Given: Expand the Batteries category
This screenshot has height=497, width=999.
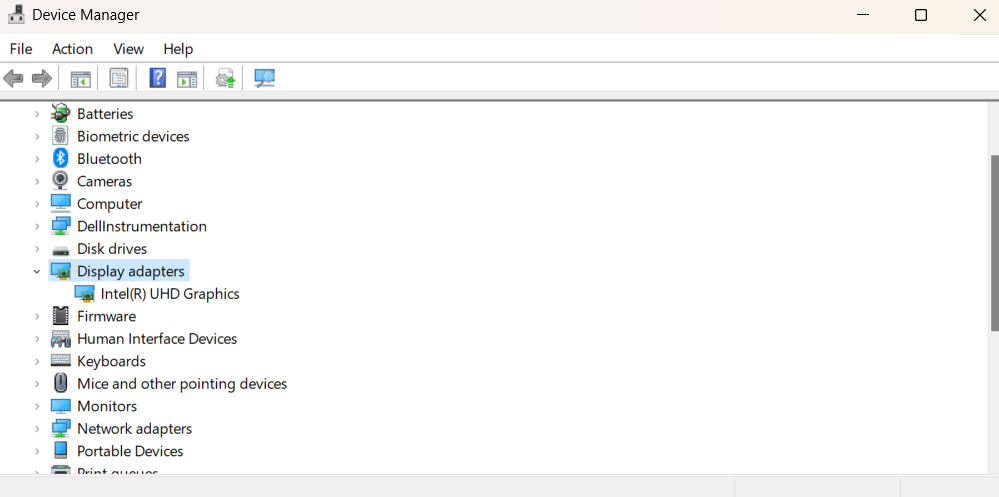Looking at the screenshot, I should click(x=37, y=114).
